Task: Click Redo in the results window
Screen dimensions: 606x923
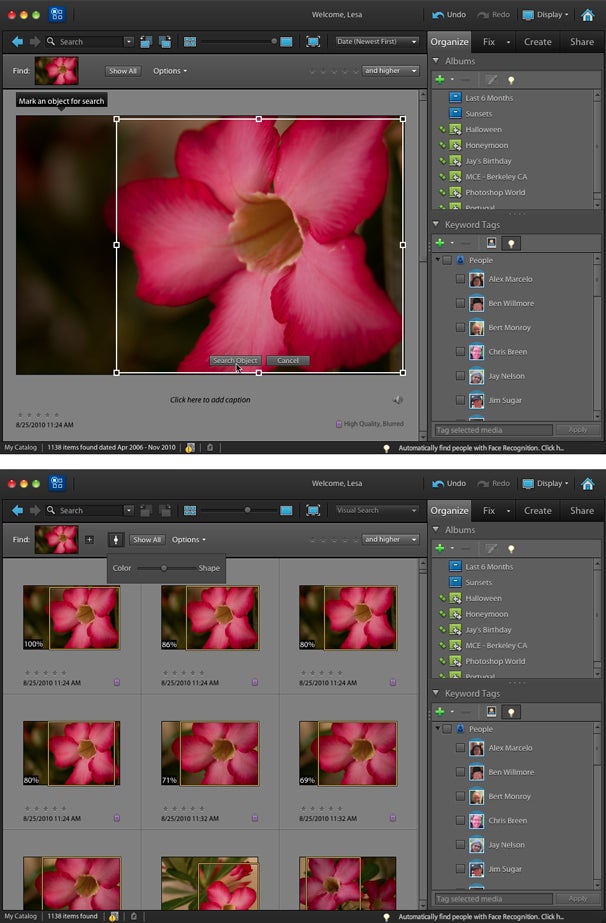Action: [x=494, y=483]
